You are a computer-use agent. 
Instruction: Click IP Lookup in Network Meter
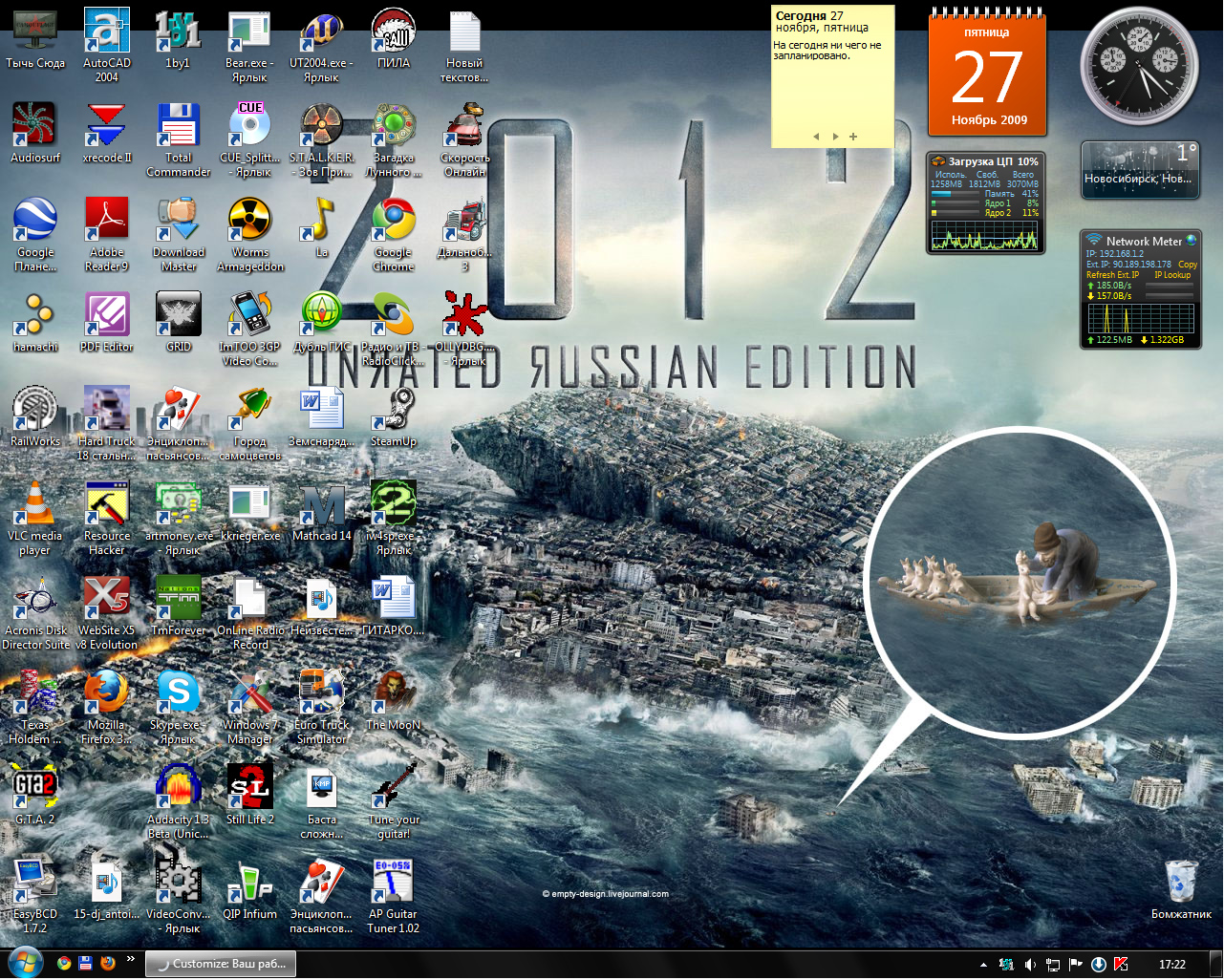1172,275
